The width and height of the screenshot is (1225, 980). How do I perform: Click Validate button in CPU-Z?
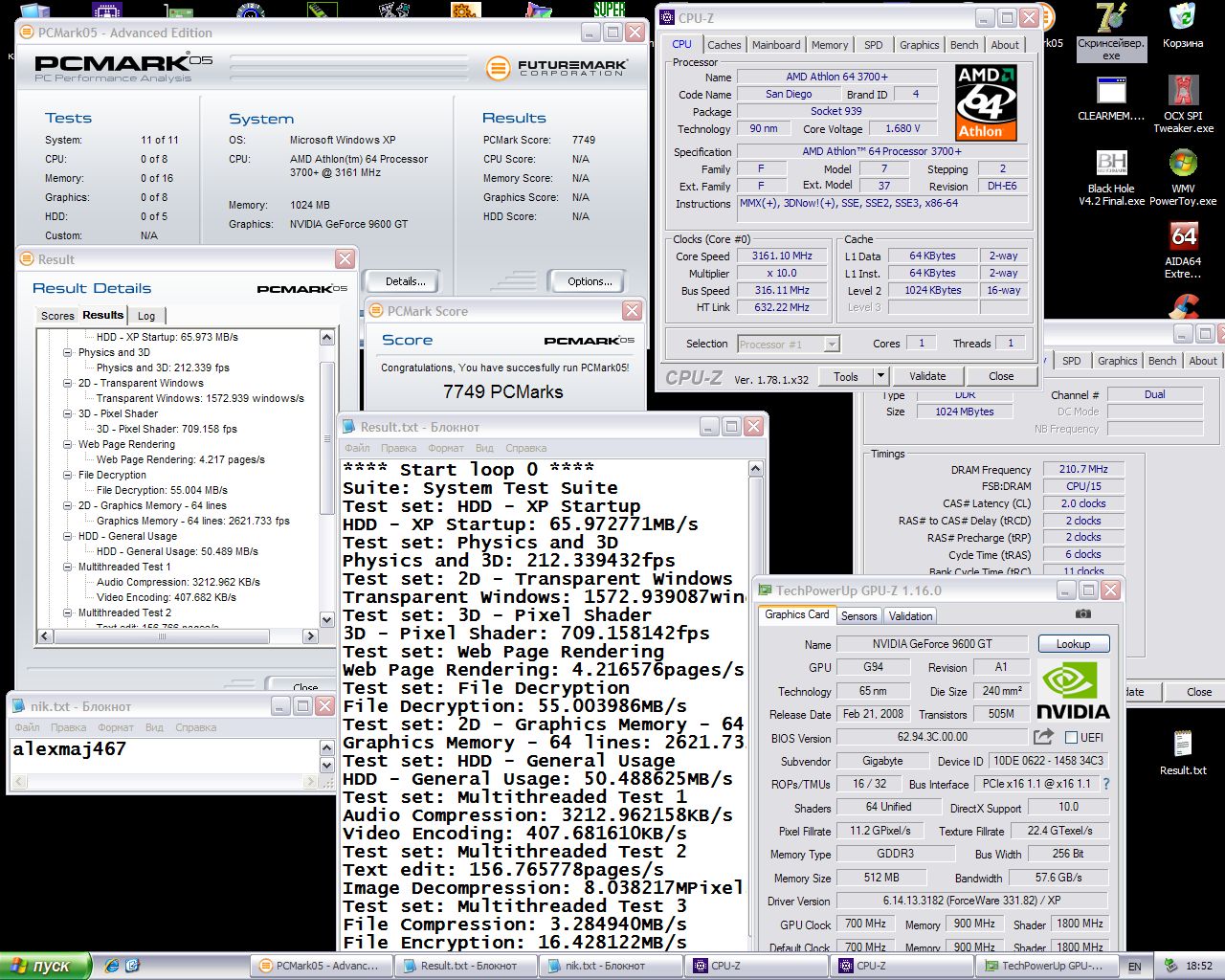927,376
